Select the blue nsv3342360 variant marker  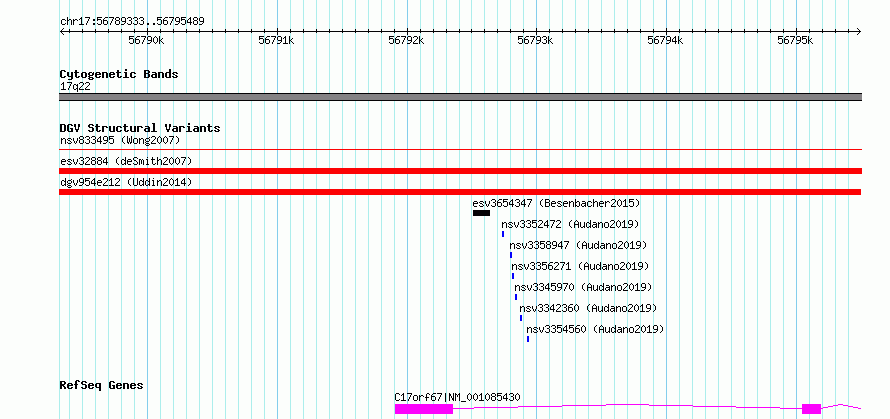point(521,318)
